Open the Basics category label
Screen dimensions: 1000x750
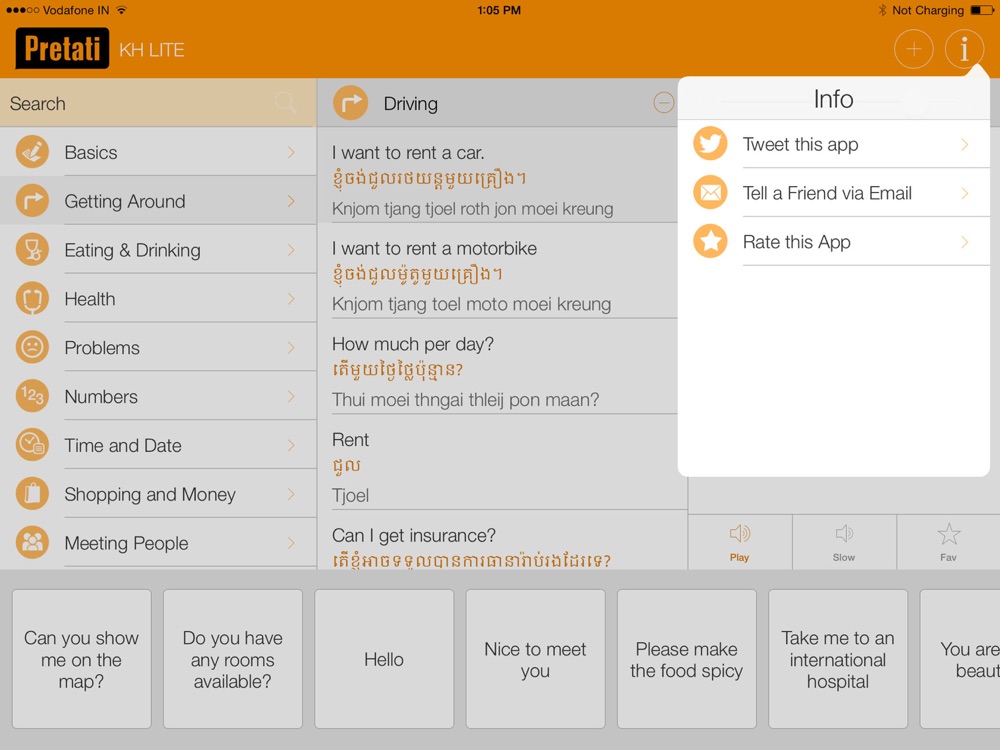[x=91, y=152]
